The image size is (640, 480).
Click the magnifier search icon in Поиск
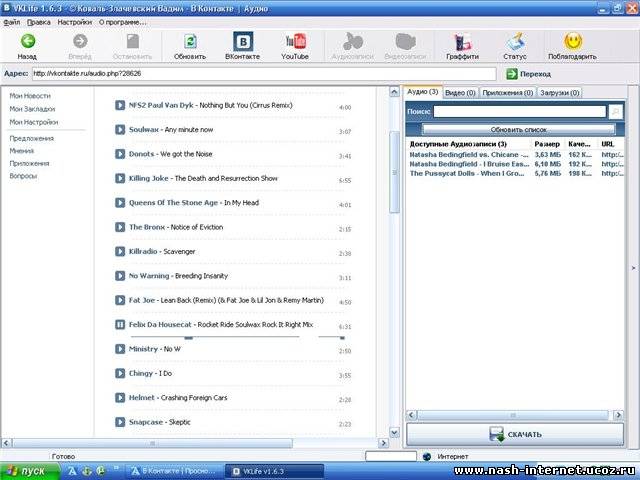(616, 111)
